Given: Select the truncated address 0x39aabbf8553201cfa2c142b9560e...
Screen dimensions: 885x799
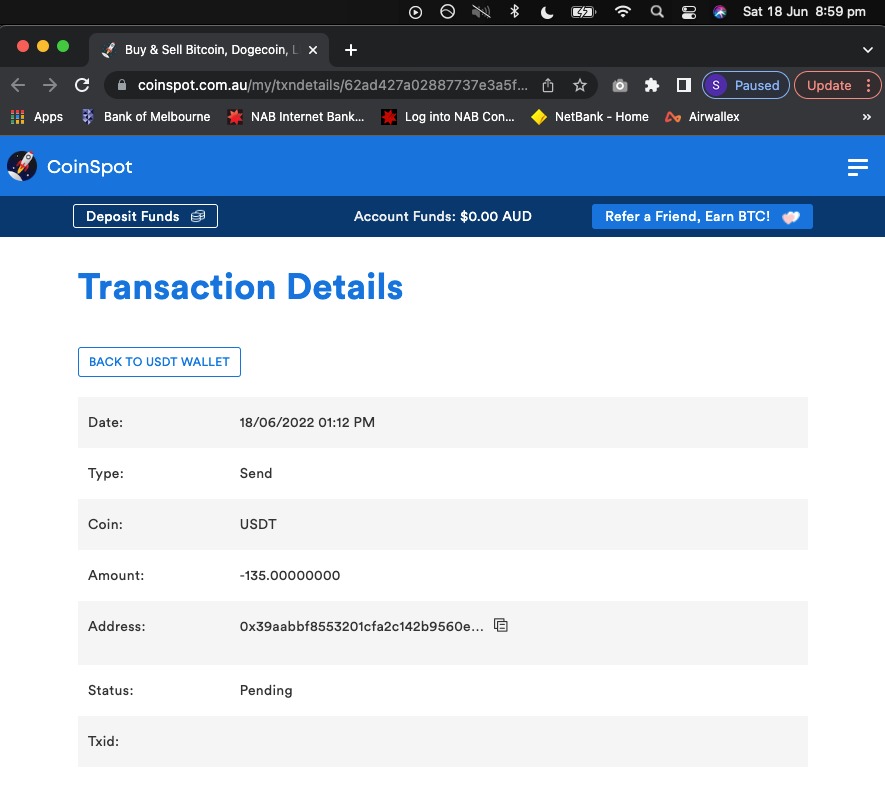Looking at the screenshot, I should (361, 626).
